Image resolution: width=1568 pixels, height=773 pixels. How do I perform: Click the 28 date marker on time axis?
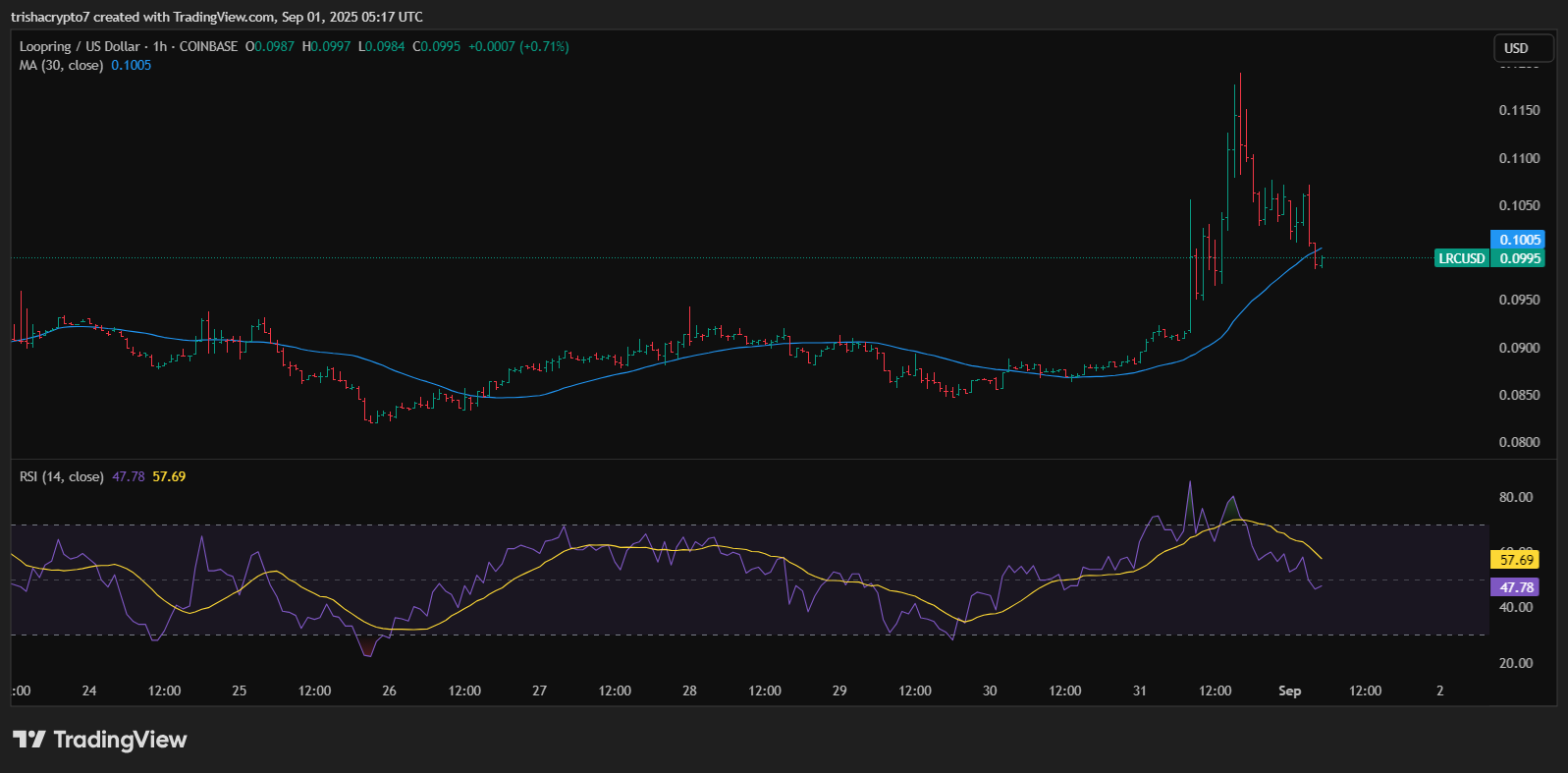(x=689, y=690)
